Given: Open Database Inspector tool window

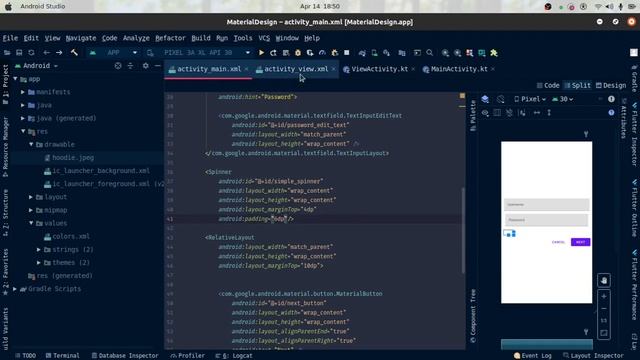Looking at the screenshot, I should (x=124, y=356).
